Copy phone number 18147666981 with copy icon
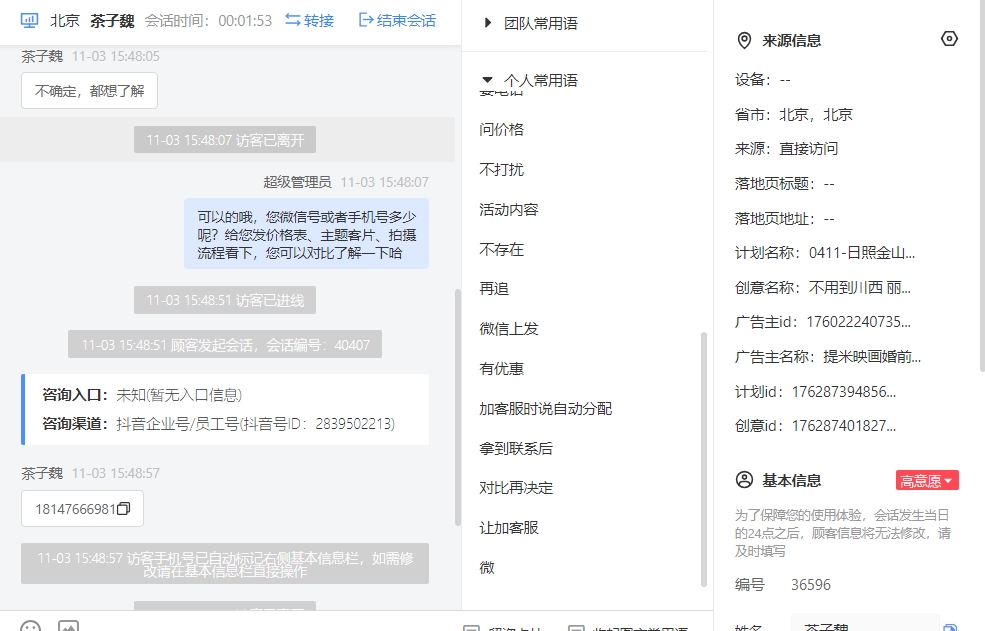985x631 pixels. click(124, 508)
